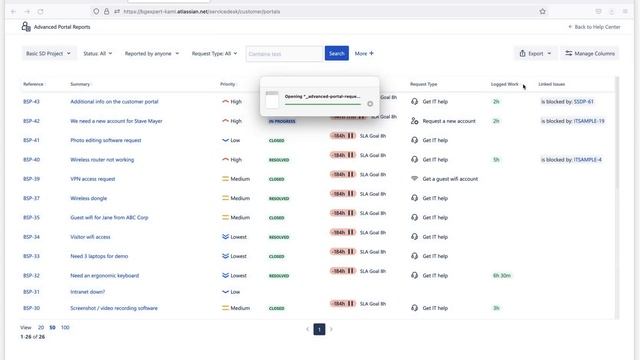640x360 pixels.
Task: Select page 1 in pagination
Action: (x=319, y=329)
